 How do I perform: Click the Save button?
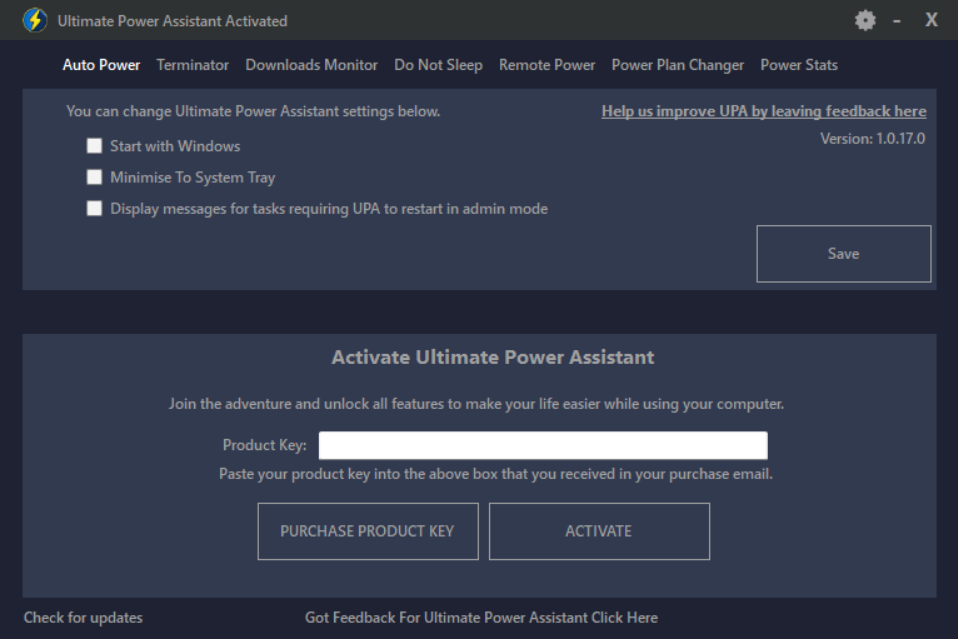coord(844,254)
